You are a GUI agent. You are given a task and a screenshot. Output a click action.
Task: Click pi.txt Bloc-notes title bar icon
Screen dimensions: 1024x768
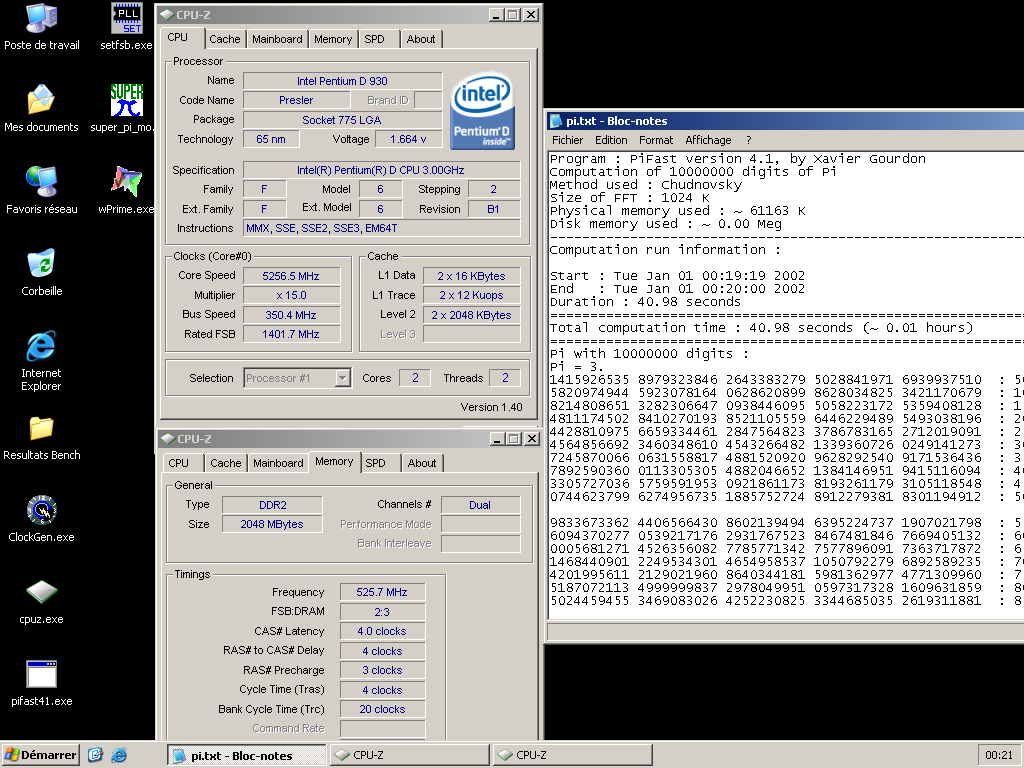556,121
